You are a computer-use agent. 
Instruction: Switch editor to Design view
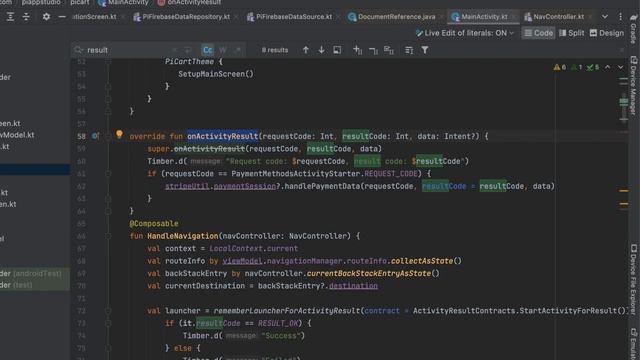[x=607, y=33]
